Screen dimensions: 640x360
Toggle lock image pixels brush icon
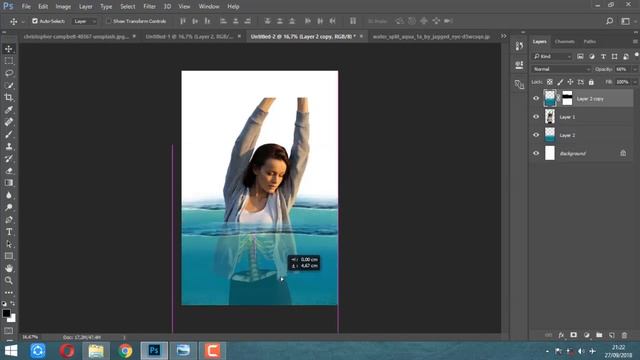(560, 82)
